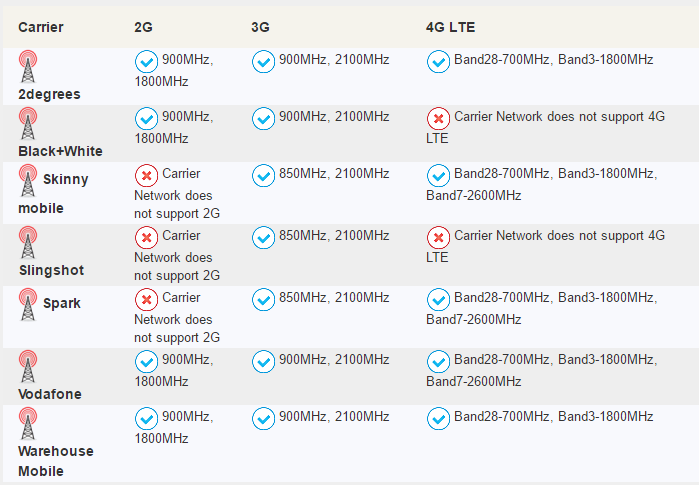Click the 4G LTE column header
This screenshot has height=485, width=699.
point(450,27)
